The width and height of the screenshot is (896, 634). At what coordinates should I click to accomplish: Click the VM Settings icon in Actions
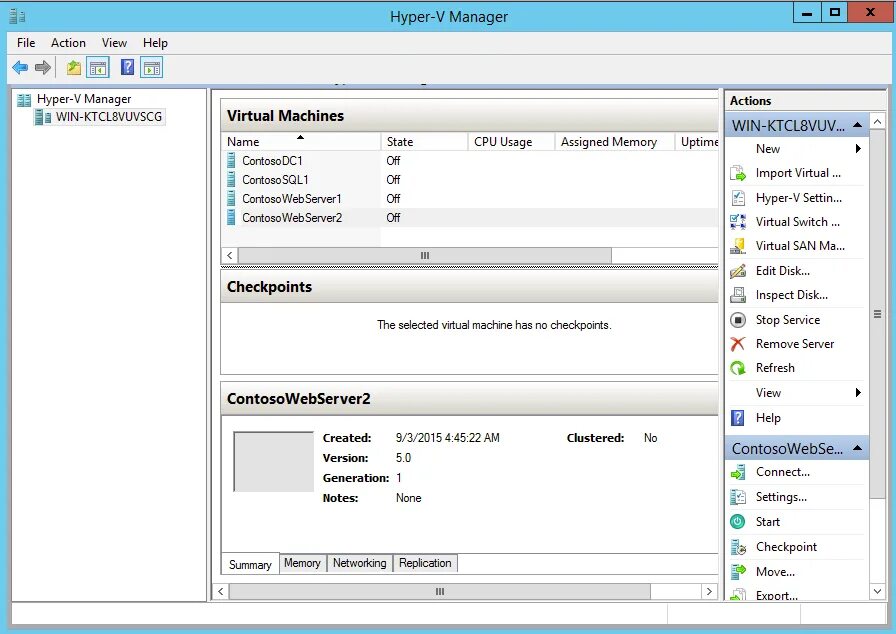pos(738,497)
